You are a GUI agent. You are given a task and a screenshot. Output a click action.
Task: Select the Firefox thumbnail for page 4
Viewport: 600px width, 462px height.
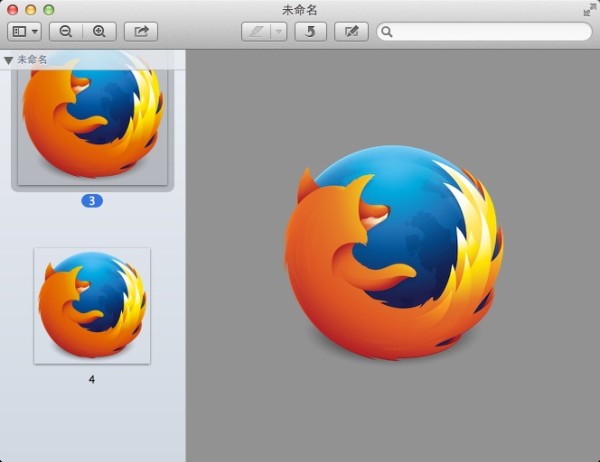[92, 305]
